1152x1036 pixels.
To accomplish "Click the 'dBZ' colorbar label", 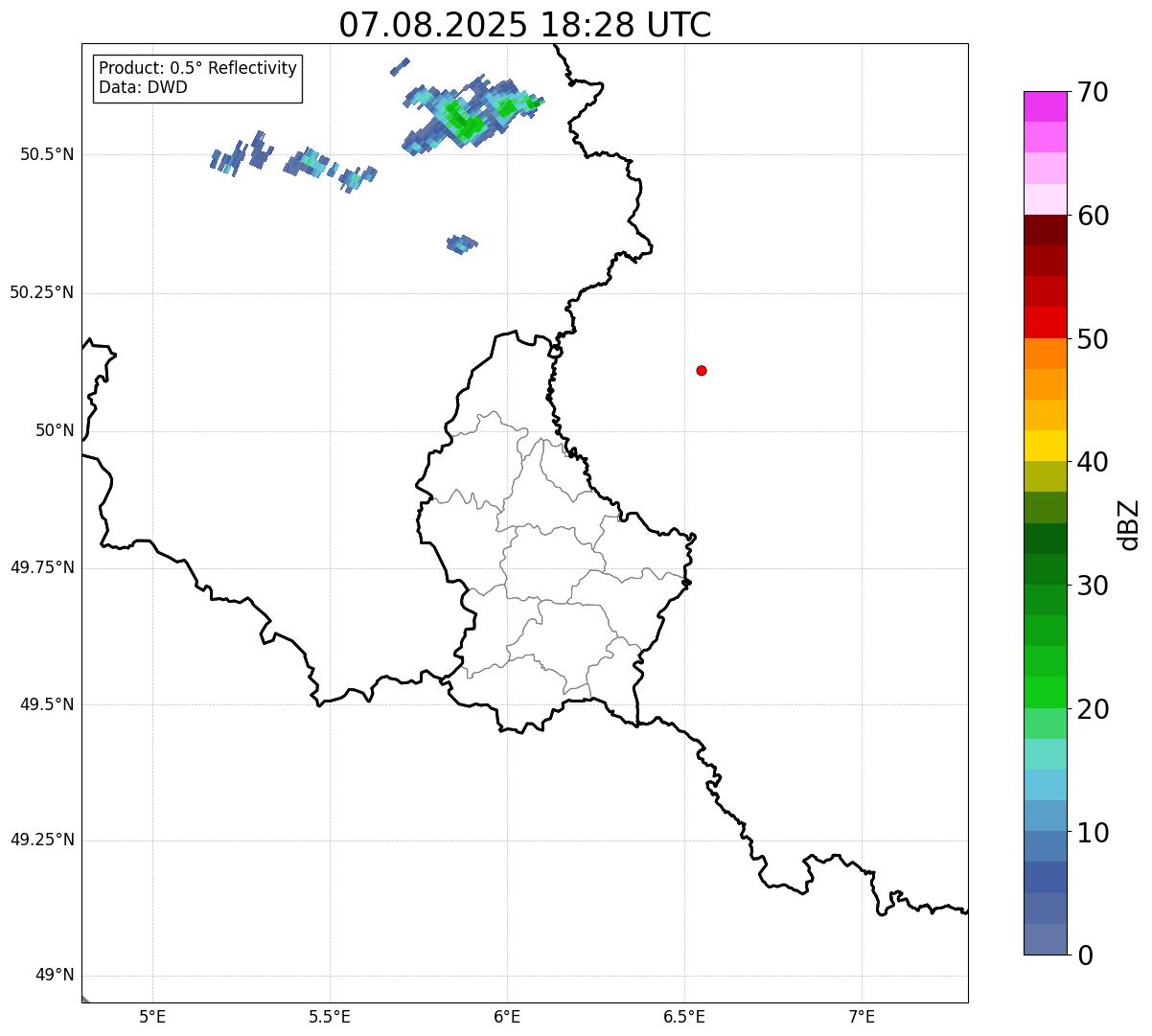I will [1129, 523].
